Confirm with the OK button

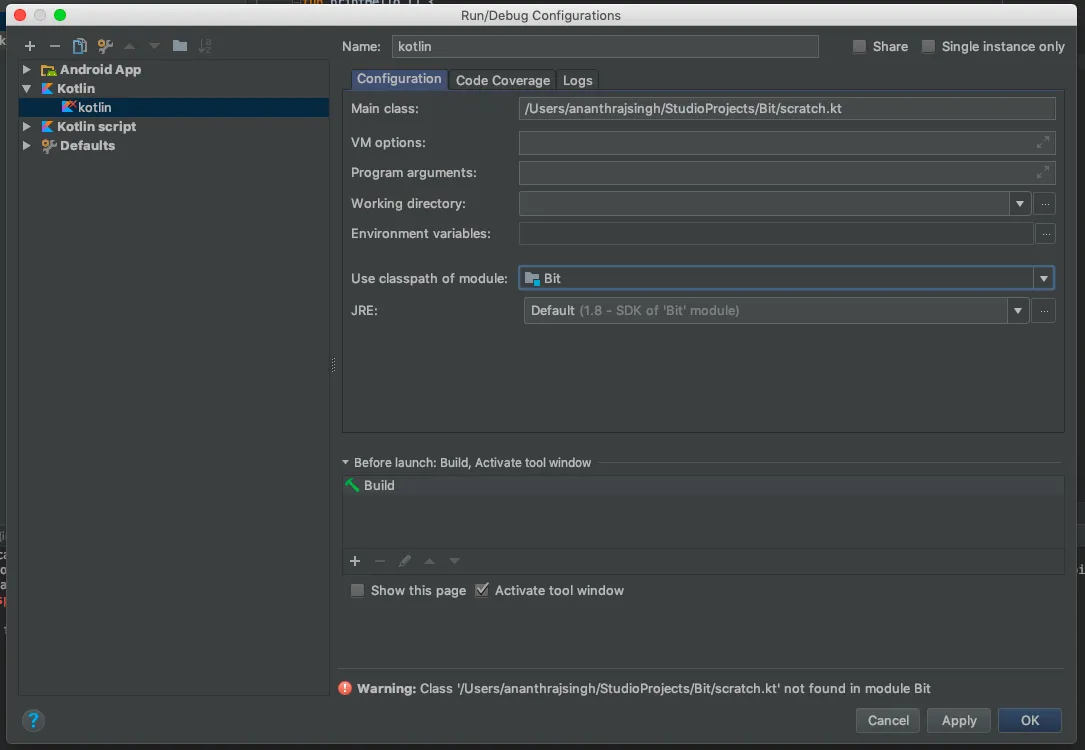coord(1030,720)
